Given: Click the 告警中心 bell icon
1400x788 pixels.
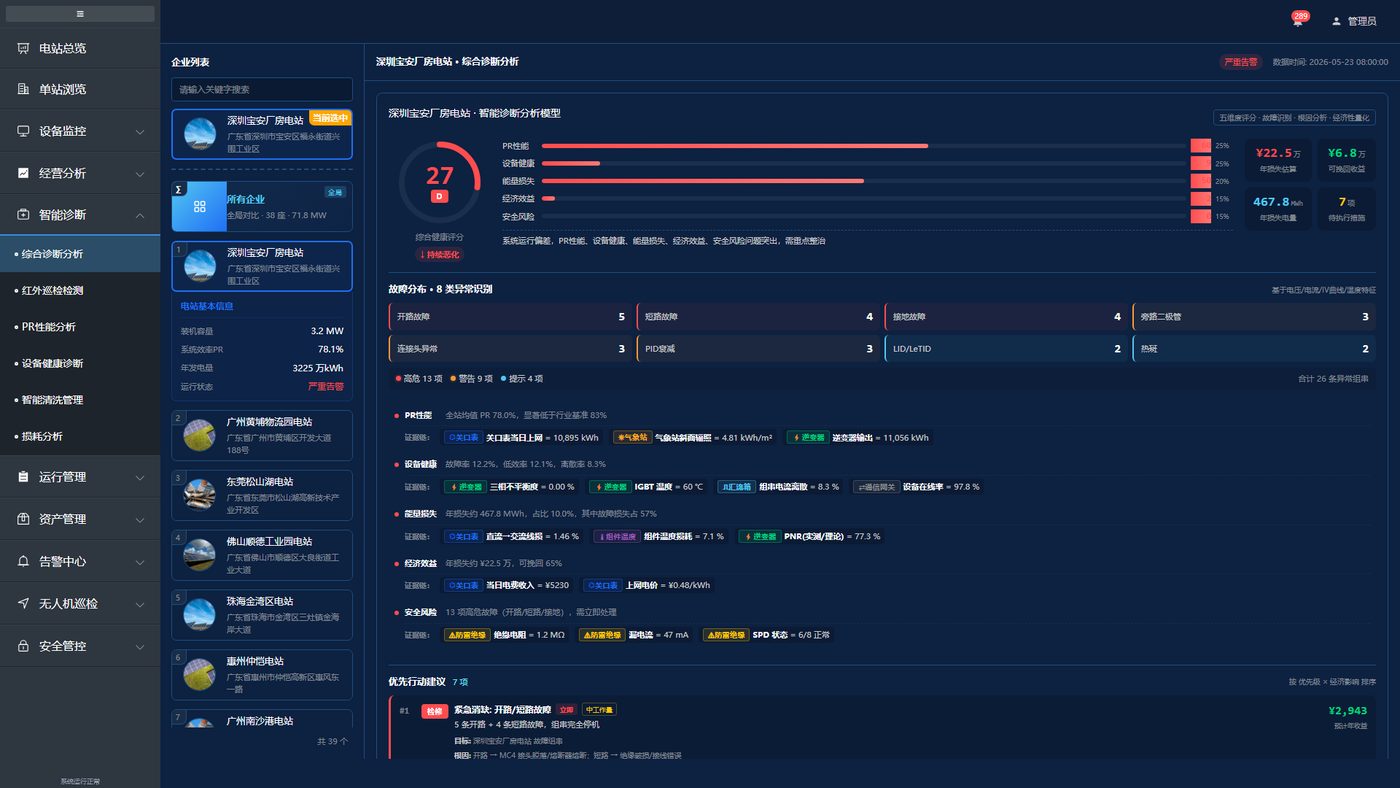Looking at the screenshot, I should click(x=23, y=561).
